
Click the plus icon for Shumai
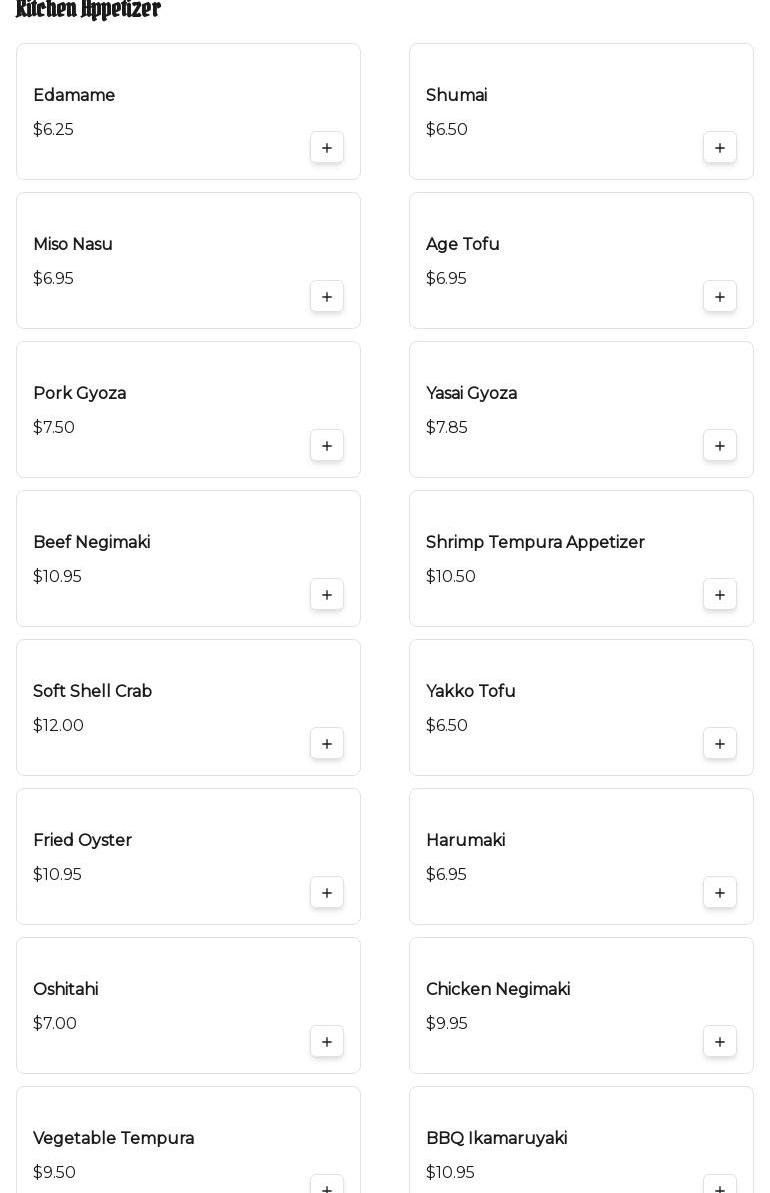pos(720,148)
